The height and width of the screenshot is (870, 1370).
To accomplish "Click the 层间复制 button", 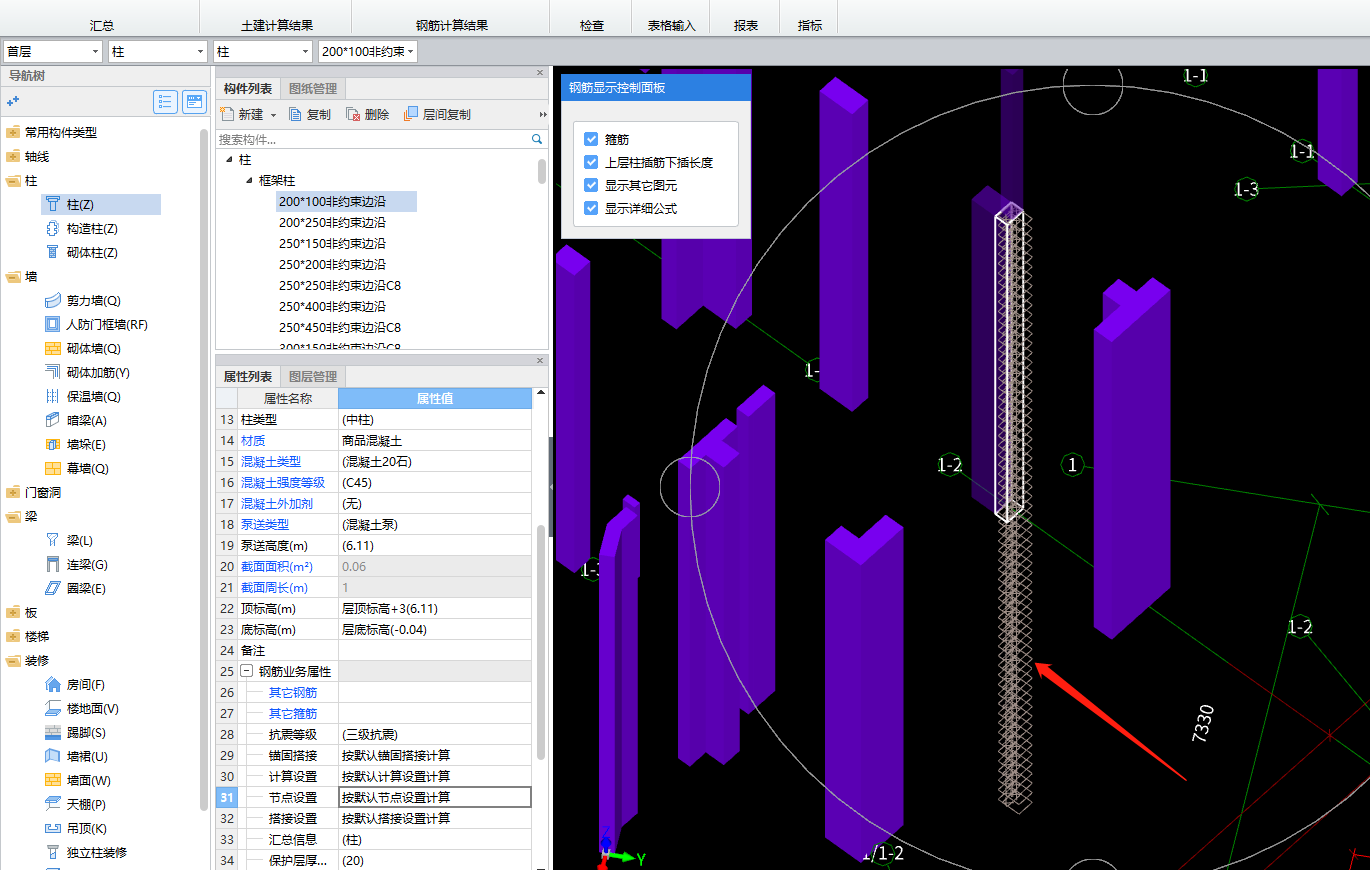I will pos(437,115).
